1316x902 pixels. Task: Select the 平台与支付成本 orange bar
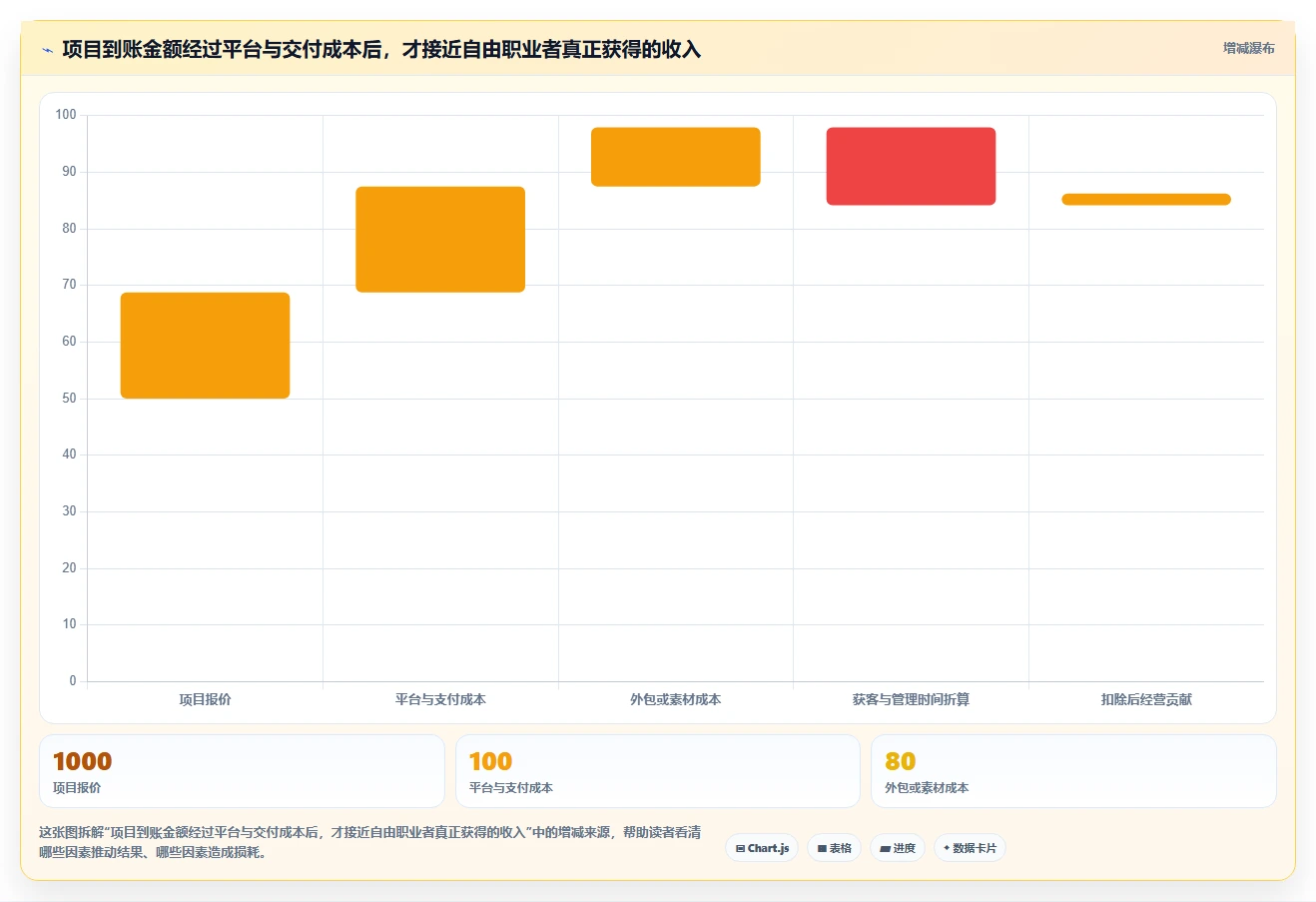point(440,240)
